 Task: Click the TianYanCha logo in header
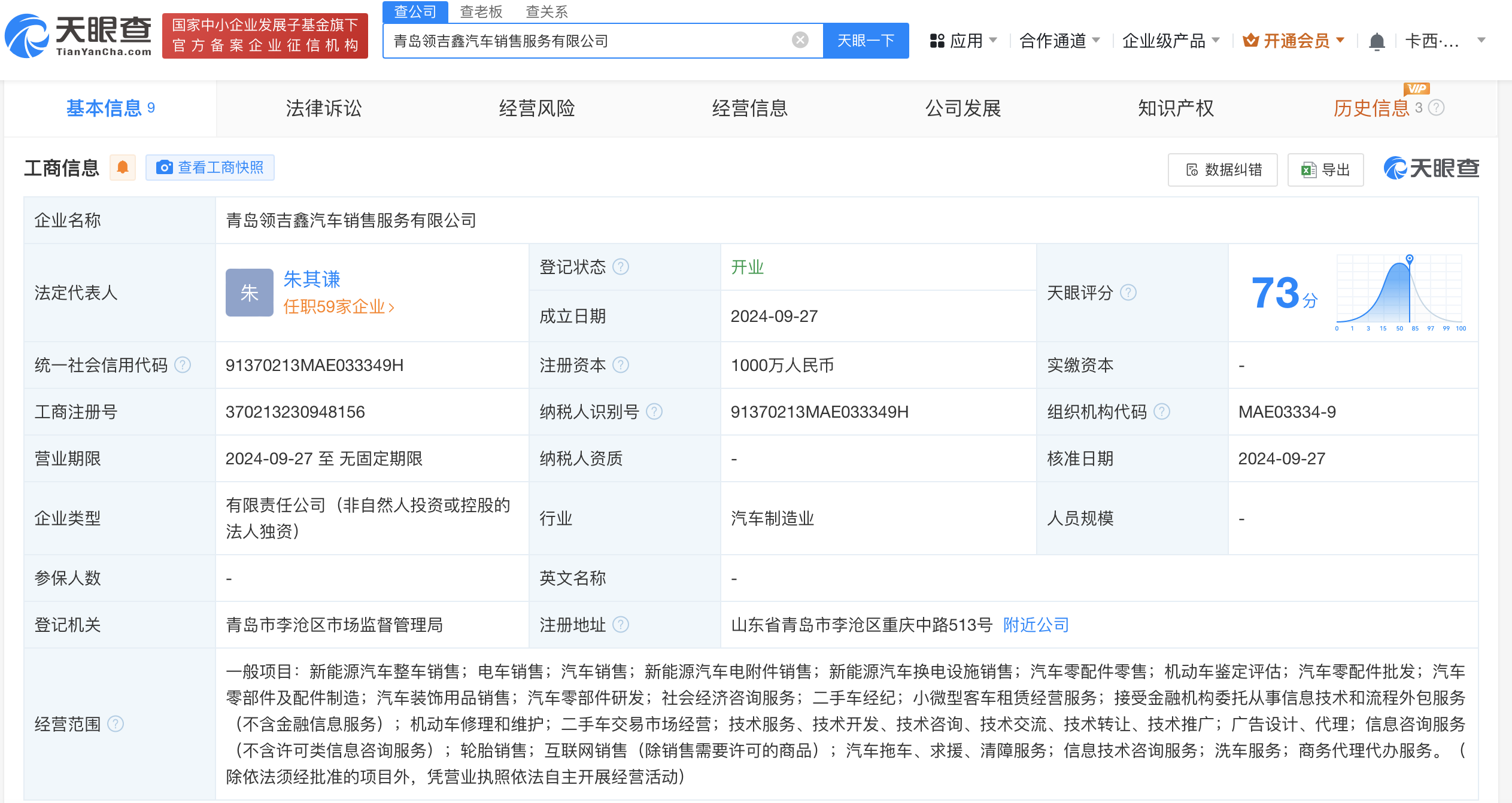point(79,36)
